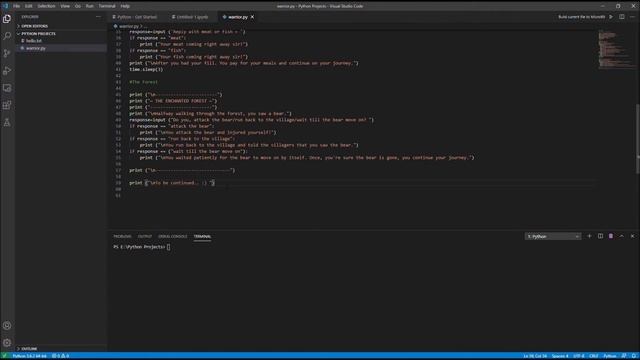The width and height of the screenshot is (640, 360).
Task: Click the 'time.sleep(1)' code line
Action: (x=146, y=69)
